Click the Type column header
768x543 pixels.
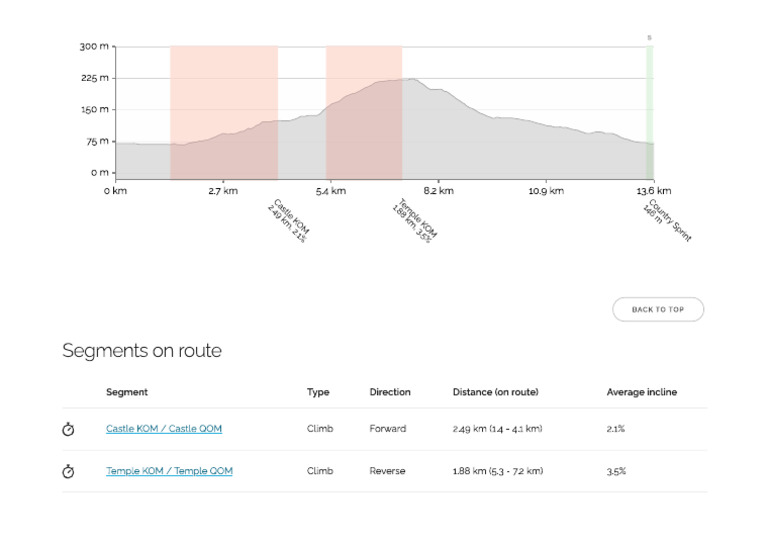point(318,392)
